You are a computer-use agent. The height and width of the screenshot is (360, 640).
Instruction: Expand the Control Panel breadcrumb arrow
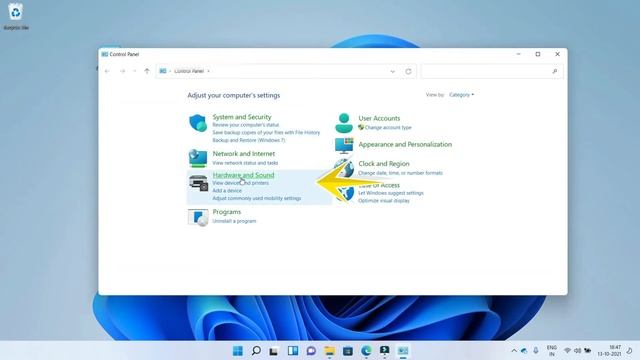(x=208, y=71)
